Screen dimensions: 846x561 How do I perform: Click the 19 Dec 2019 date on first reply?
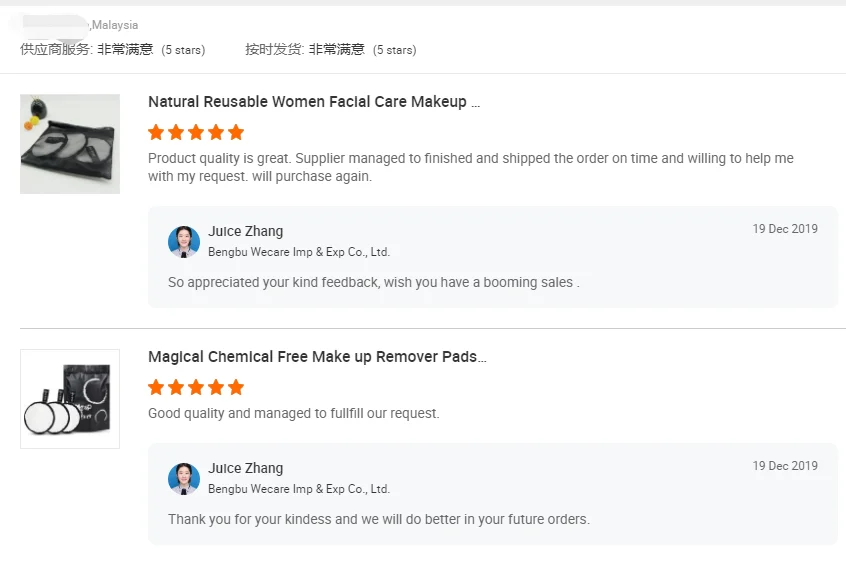[x=785, y=229]
